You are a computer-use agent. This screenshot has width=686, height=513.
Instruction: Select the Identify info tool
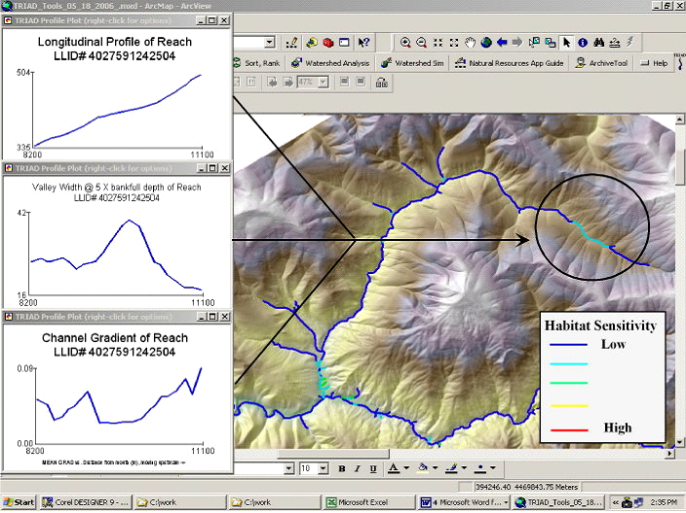click(582, 42)
